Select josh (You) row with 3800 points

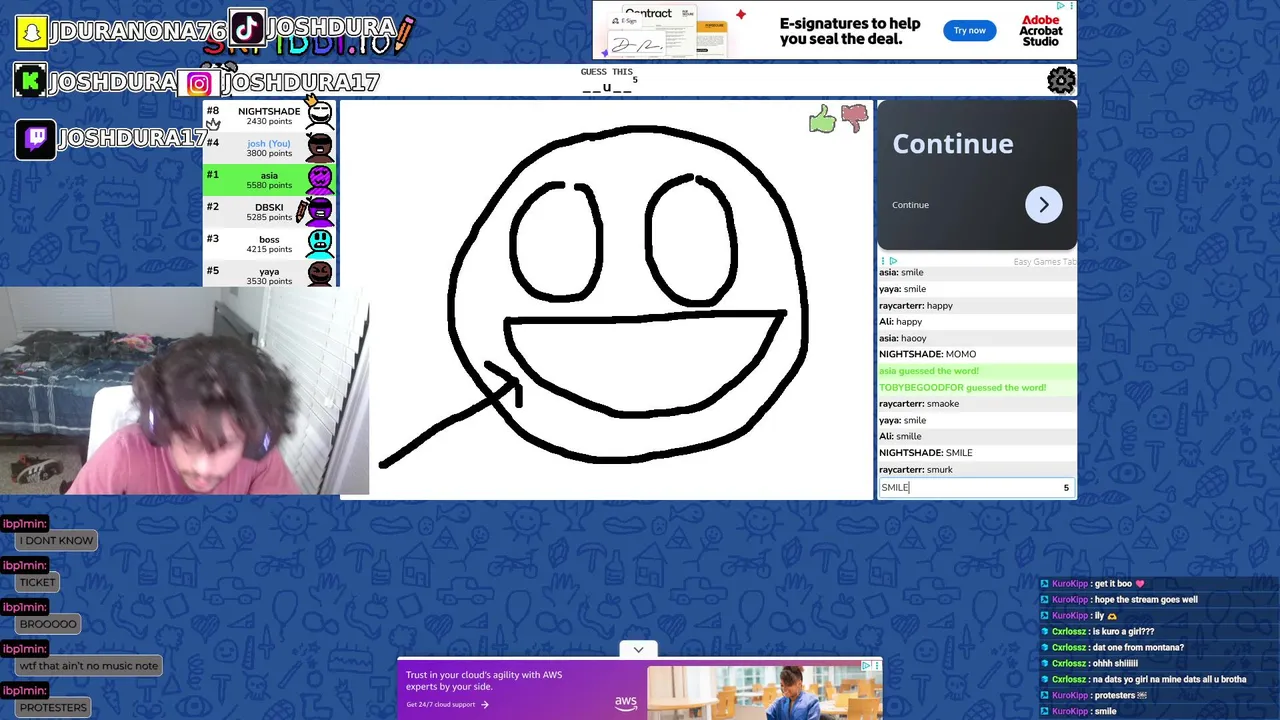(x=270, y=148)
